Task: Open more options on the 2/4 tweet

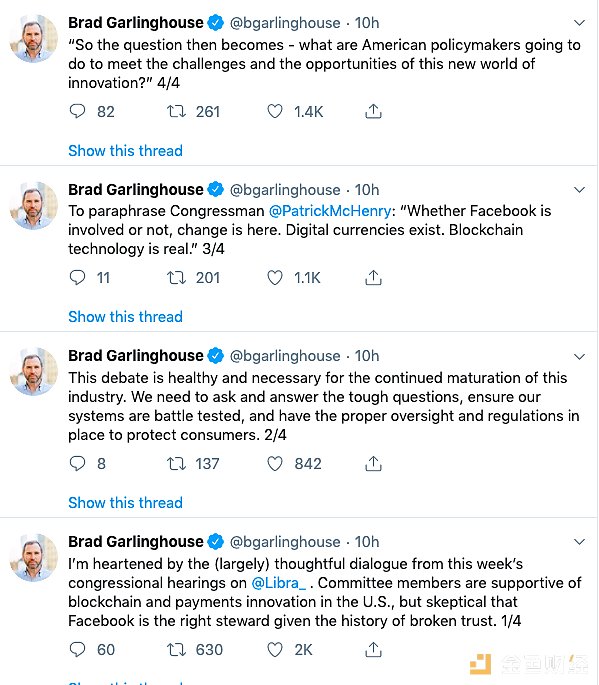Action: click(x=579, y=356)
